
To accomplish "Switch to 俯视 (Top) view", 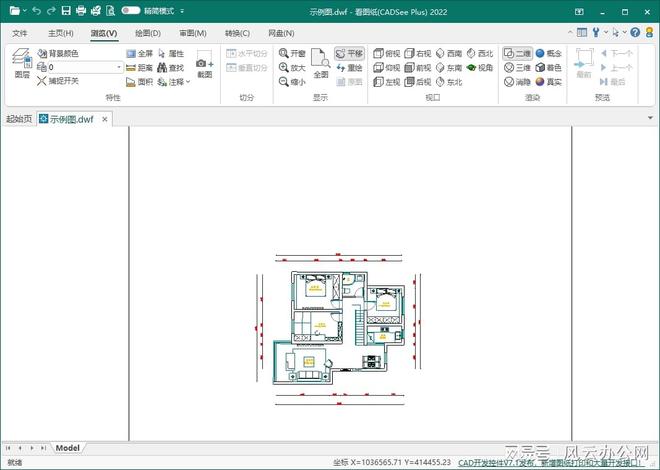I will [386, 54].
